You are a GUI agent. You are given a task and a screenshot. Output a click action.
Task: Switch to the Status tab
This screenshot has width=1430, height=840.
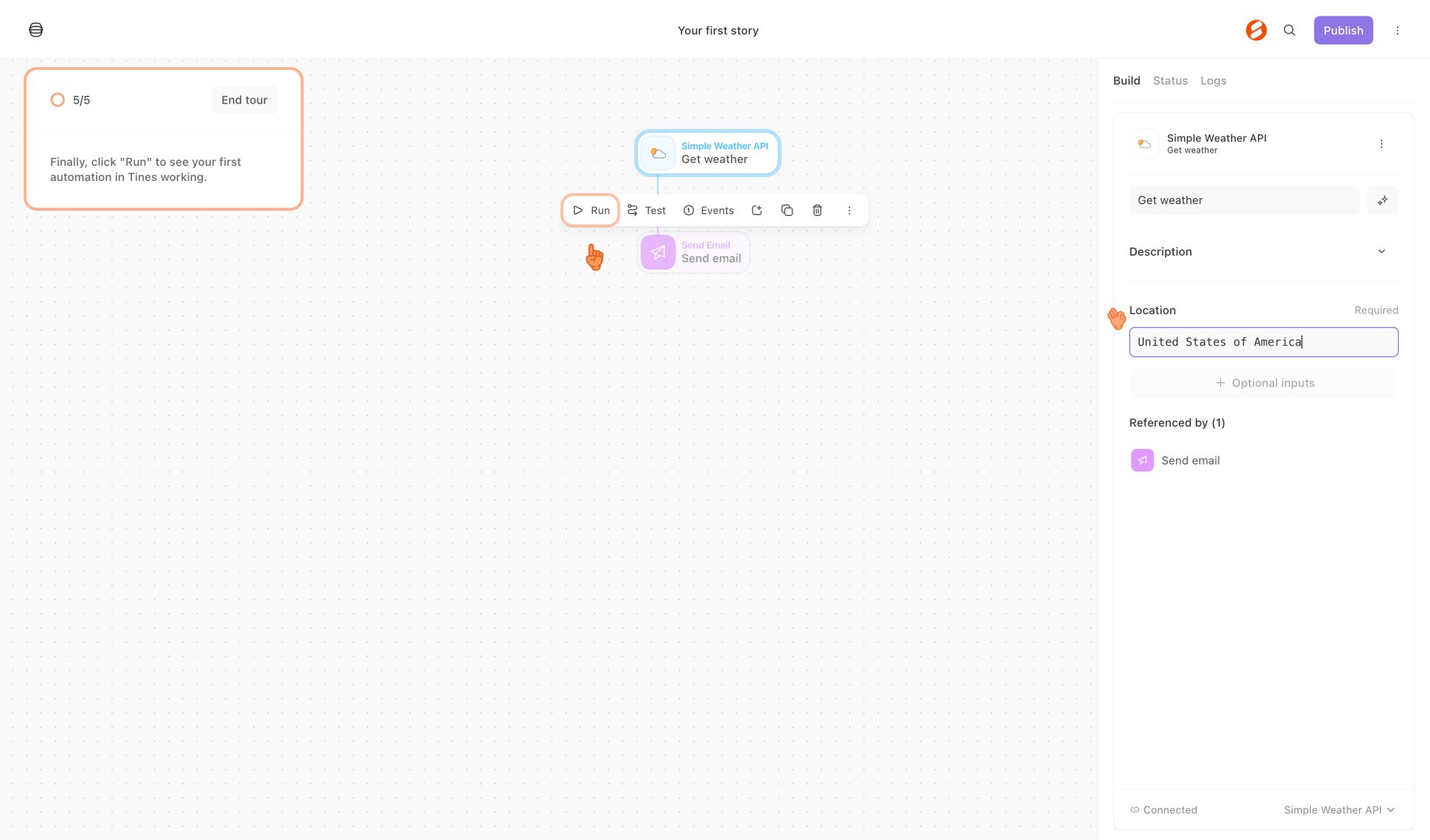click(x=1169, y=80)
